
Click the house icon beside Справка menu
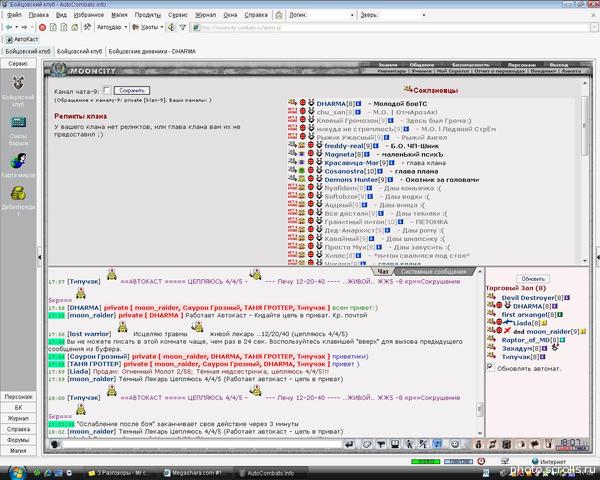(x=279, y=15)
